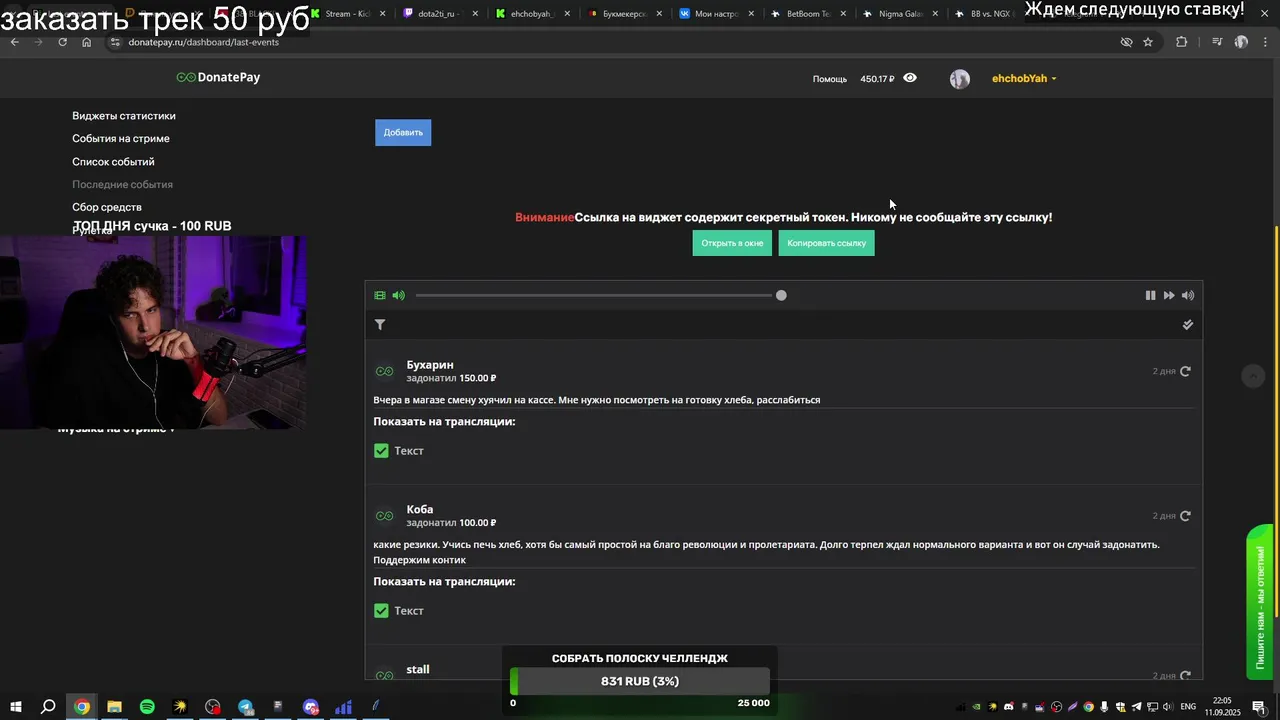Image resolution: width=1280 pixels, height=720 pixels.
Task: Open the ehchobYah account dropdown
Action: [1024, 79]
